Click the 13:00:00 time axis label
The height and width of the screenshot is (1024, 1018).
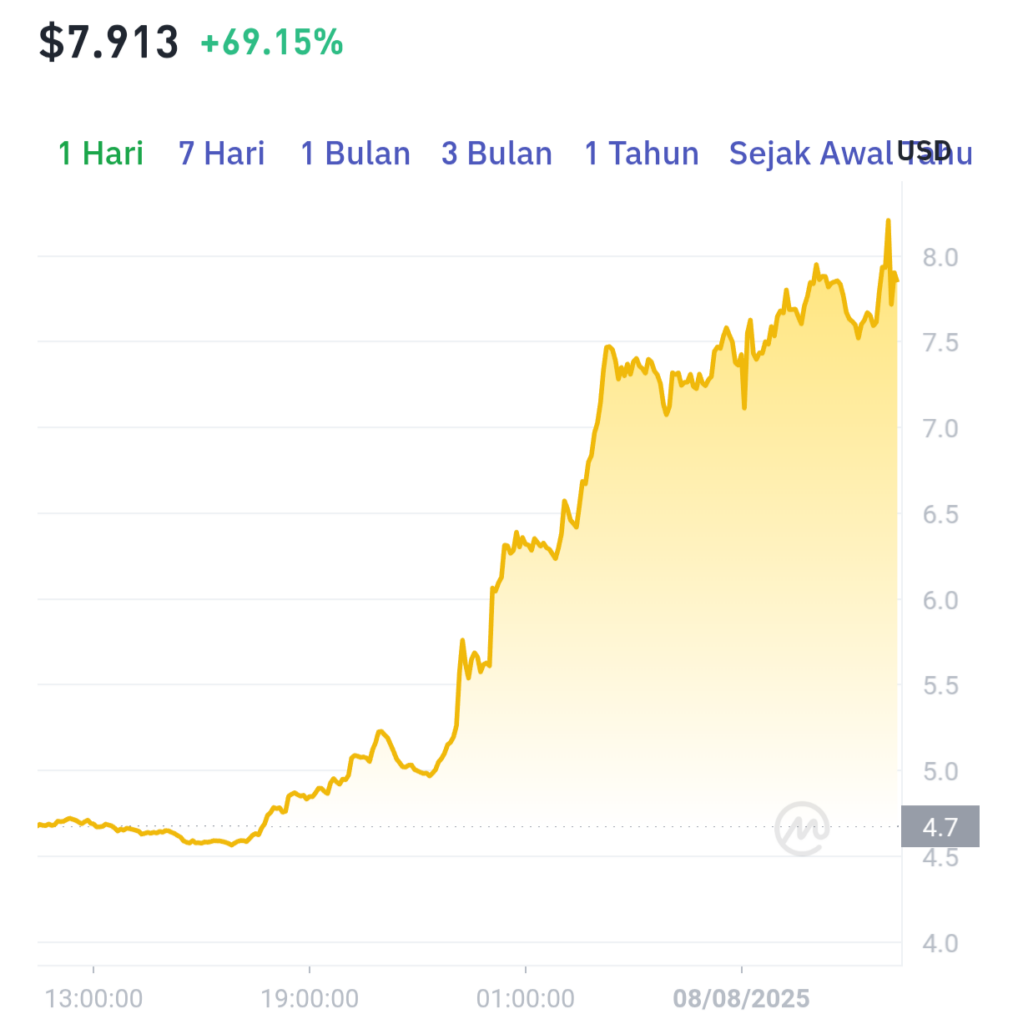coord(93,999)
